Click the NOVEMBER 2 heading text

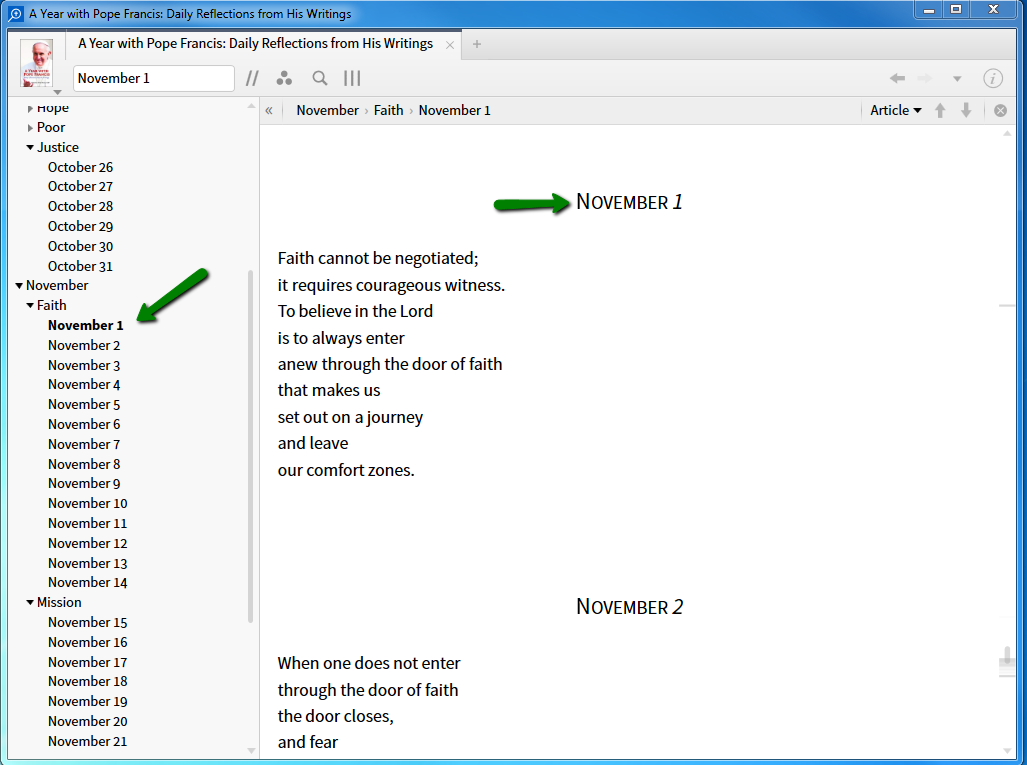pyautogui.click(x=629, y=607)
